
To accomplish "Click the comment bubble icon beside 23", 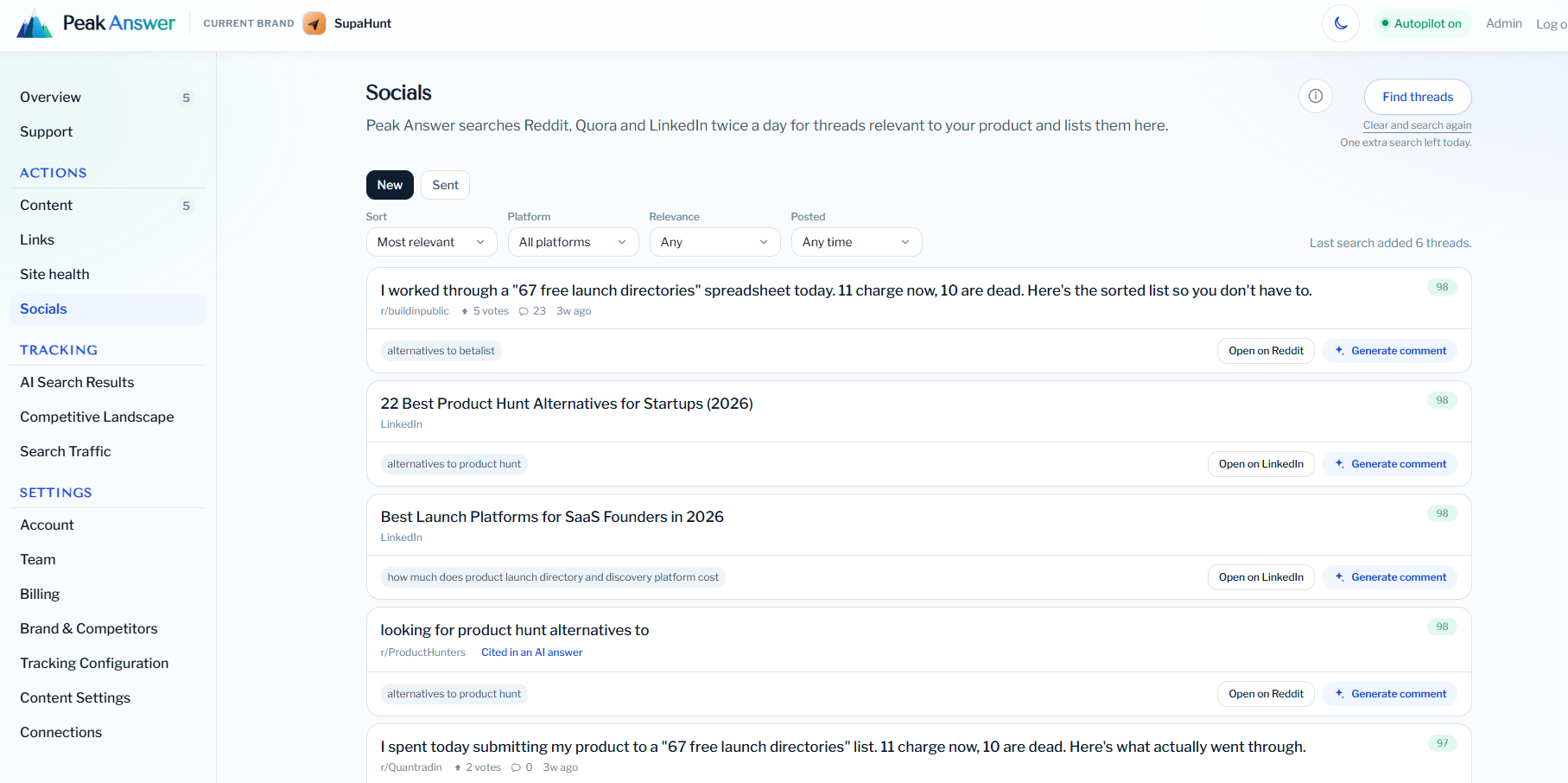I will (x=524, y=311).
